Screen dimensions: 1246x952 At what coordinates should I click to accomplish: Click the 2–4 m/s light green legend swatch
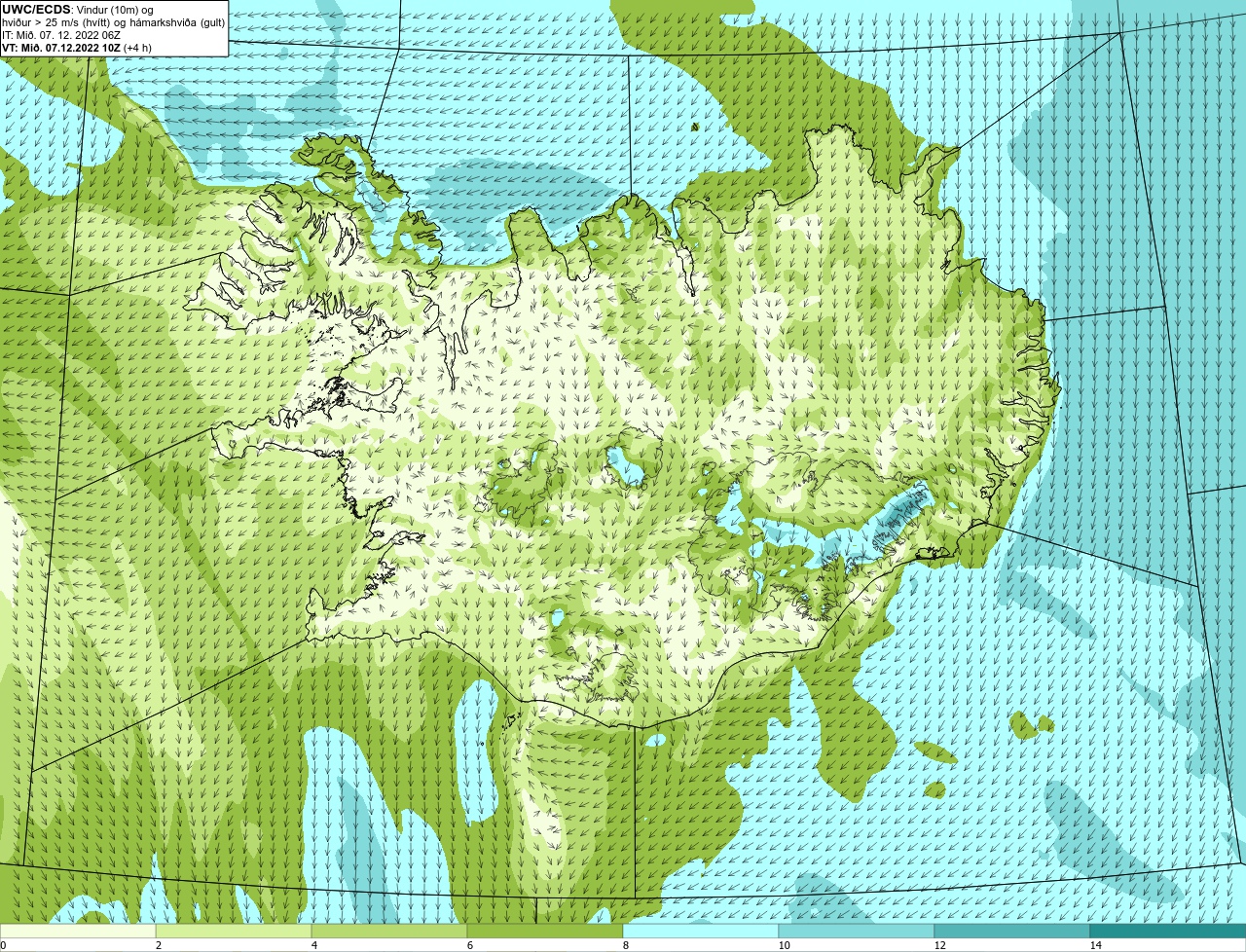234,931
